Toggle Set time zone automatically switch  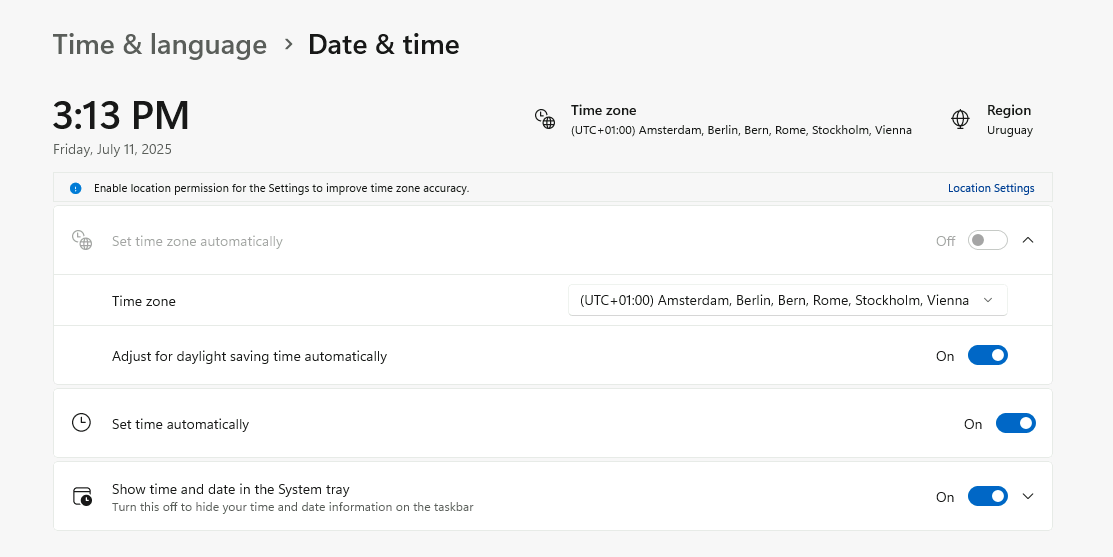point(987,241)
